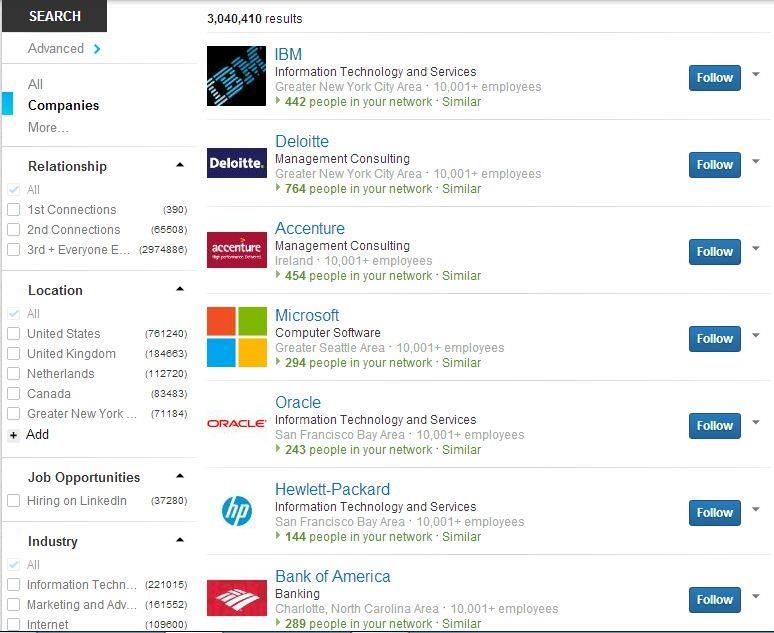Toggle the All checkbox under Industry
Screen dimensions: 774x633
tap(13, 564)
